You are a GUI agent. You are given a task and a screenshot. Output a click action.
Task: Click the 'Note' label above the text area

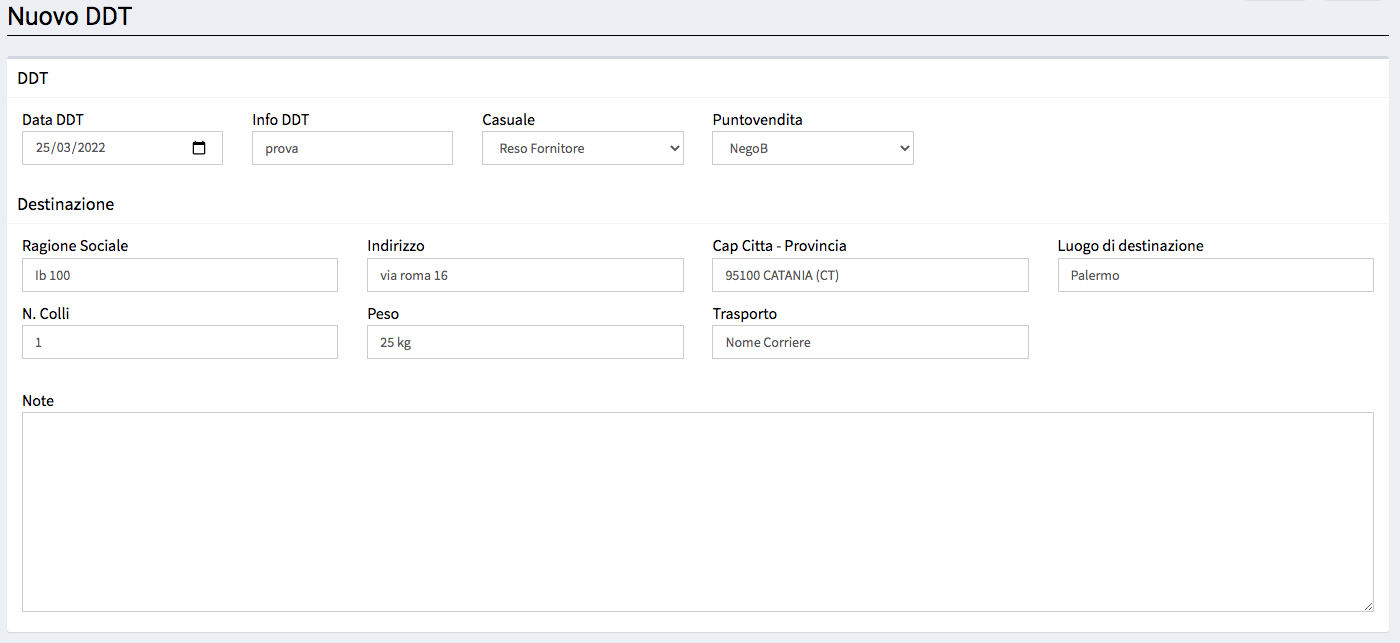click(x=38, y=401)
